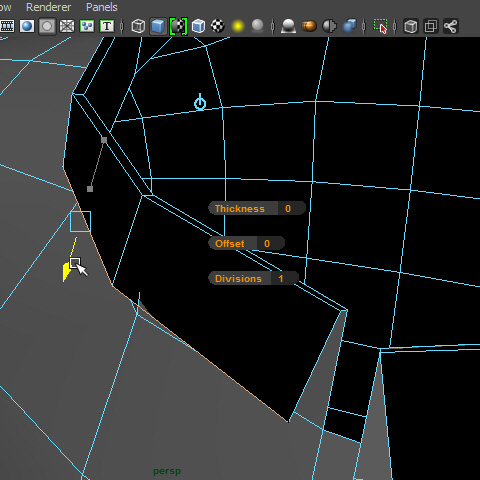Enable the Safe Title 'T' icon
The height and width of the screenshot is (480, 480).
107,26
